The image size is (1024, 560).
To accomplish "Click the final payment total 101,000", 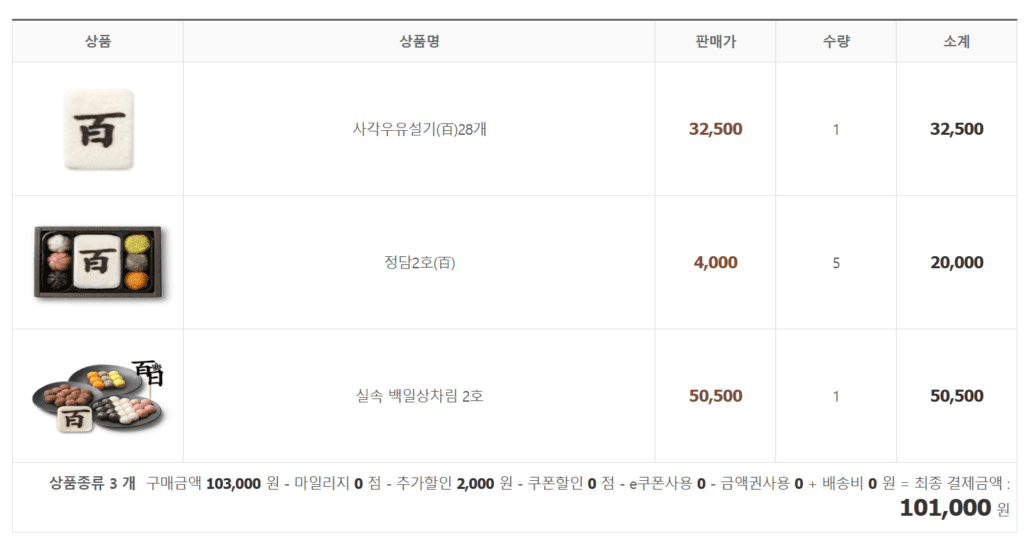I will click(x=944, y=508).
